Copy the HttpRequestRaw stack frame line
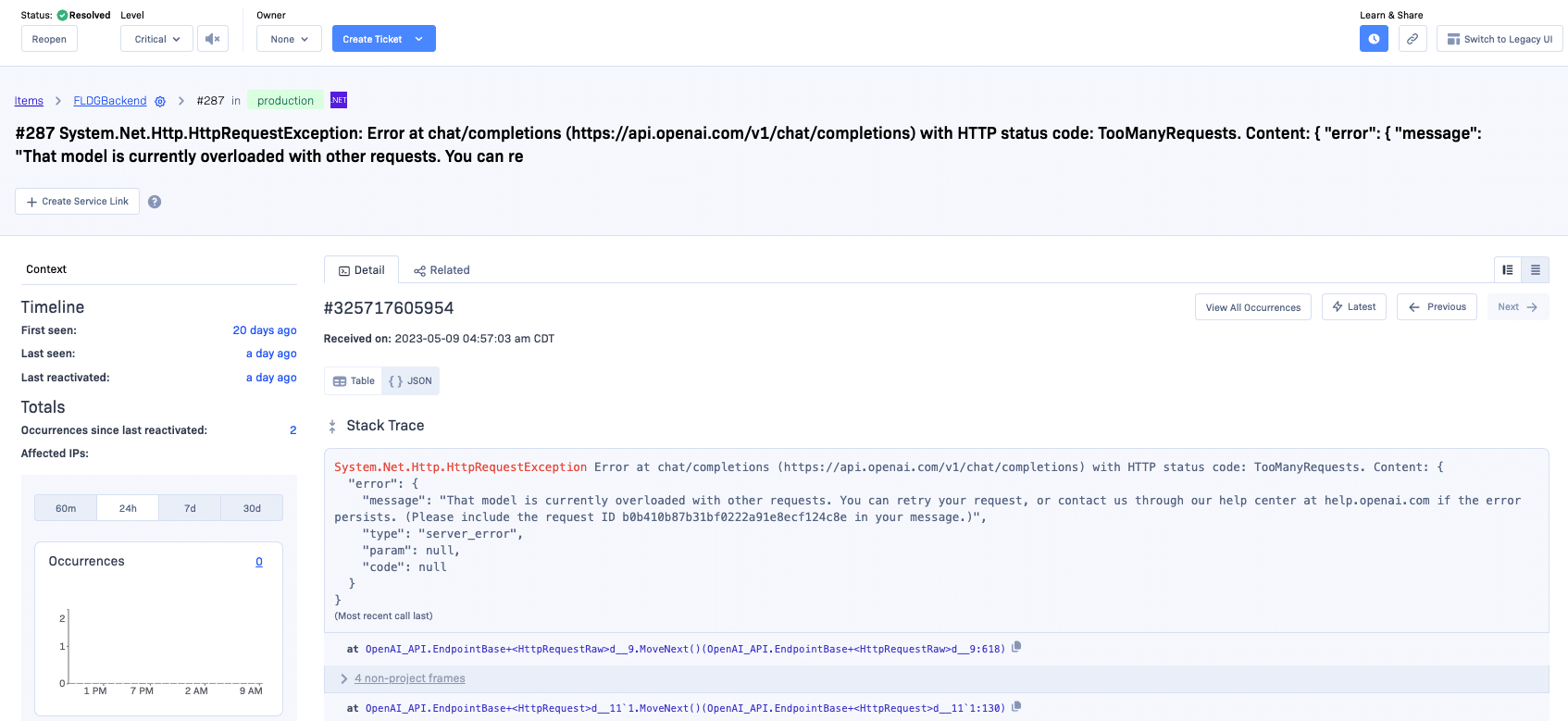Viewport: 1568px width, 721px height. coord(1016,648)
